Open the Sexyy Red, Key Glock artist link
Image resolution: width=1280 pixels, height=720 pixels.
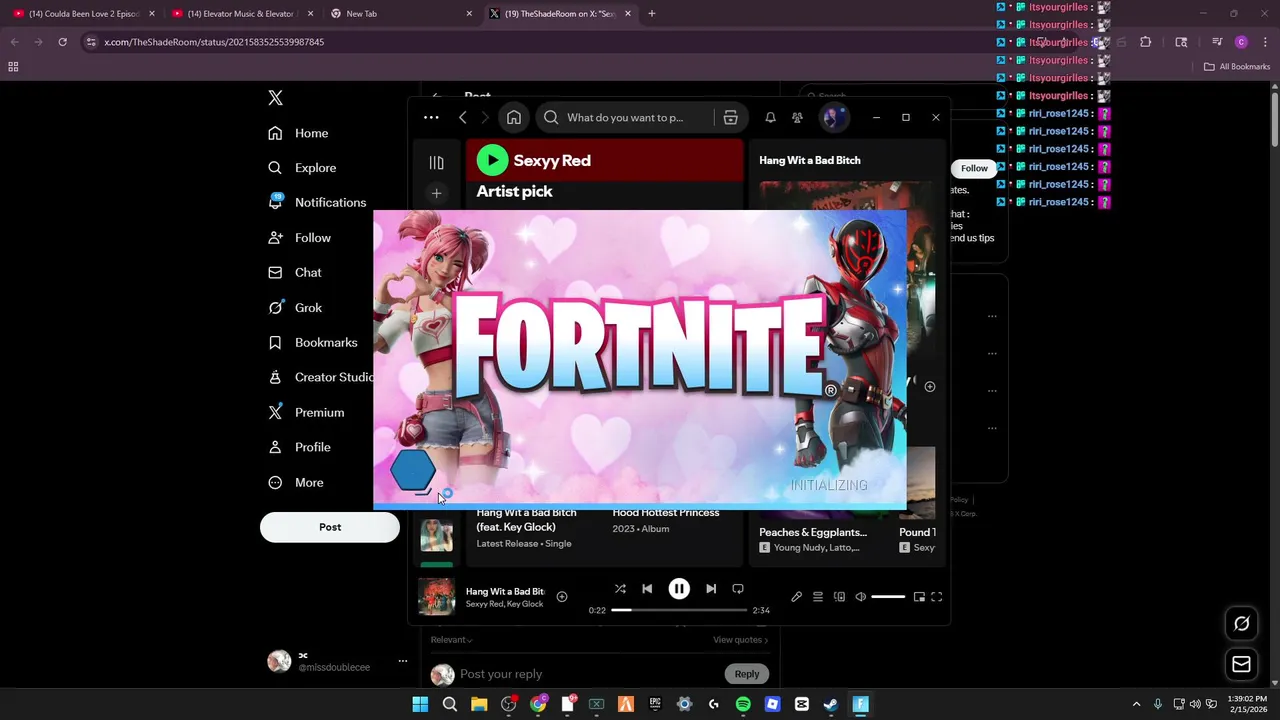click(x=504, y=604)
